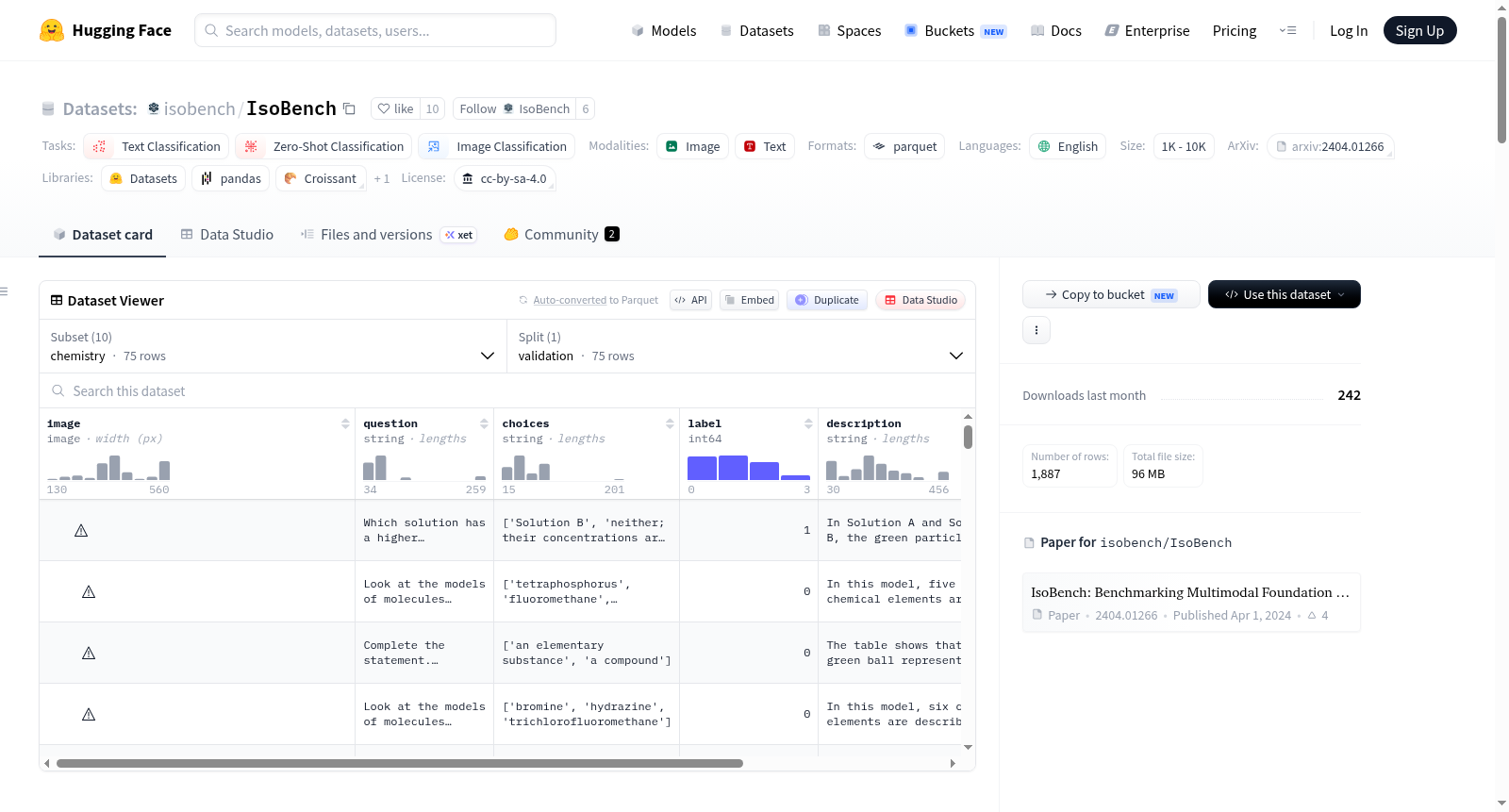The height and width of the screenshot is (812, 1509).
Task: Select the Image Classification task tag
Action: (497, 146)
